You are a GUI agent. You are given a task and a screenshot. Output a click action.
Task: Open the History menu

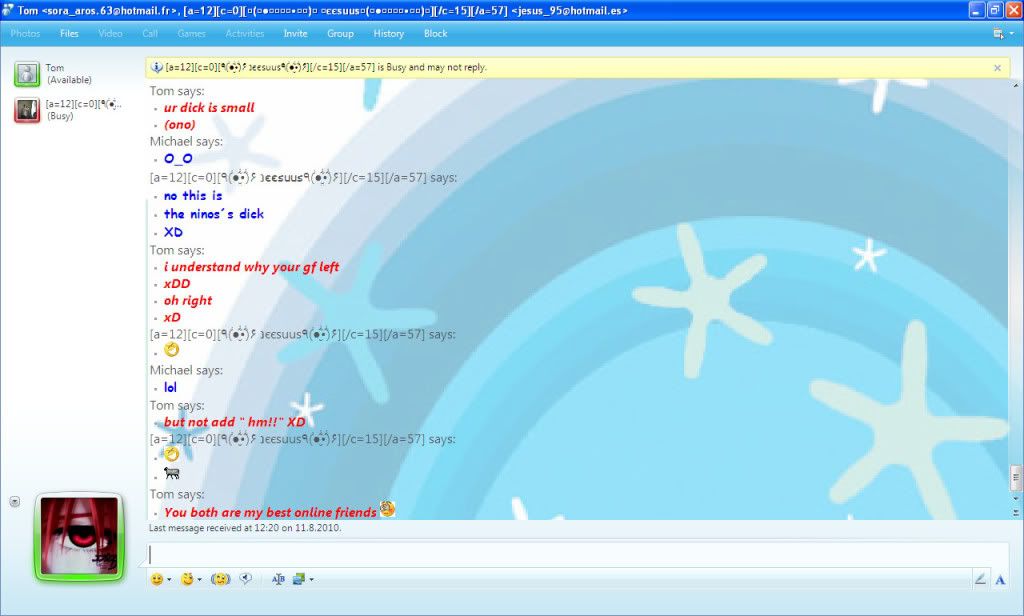(388, 33)
